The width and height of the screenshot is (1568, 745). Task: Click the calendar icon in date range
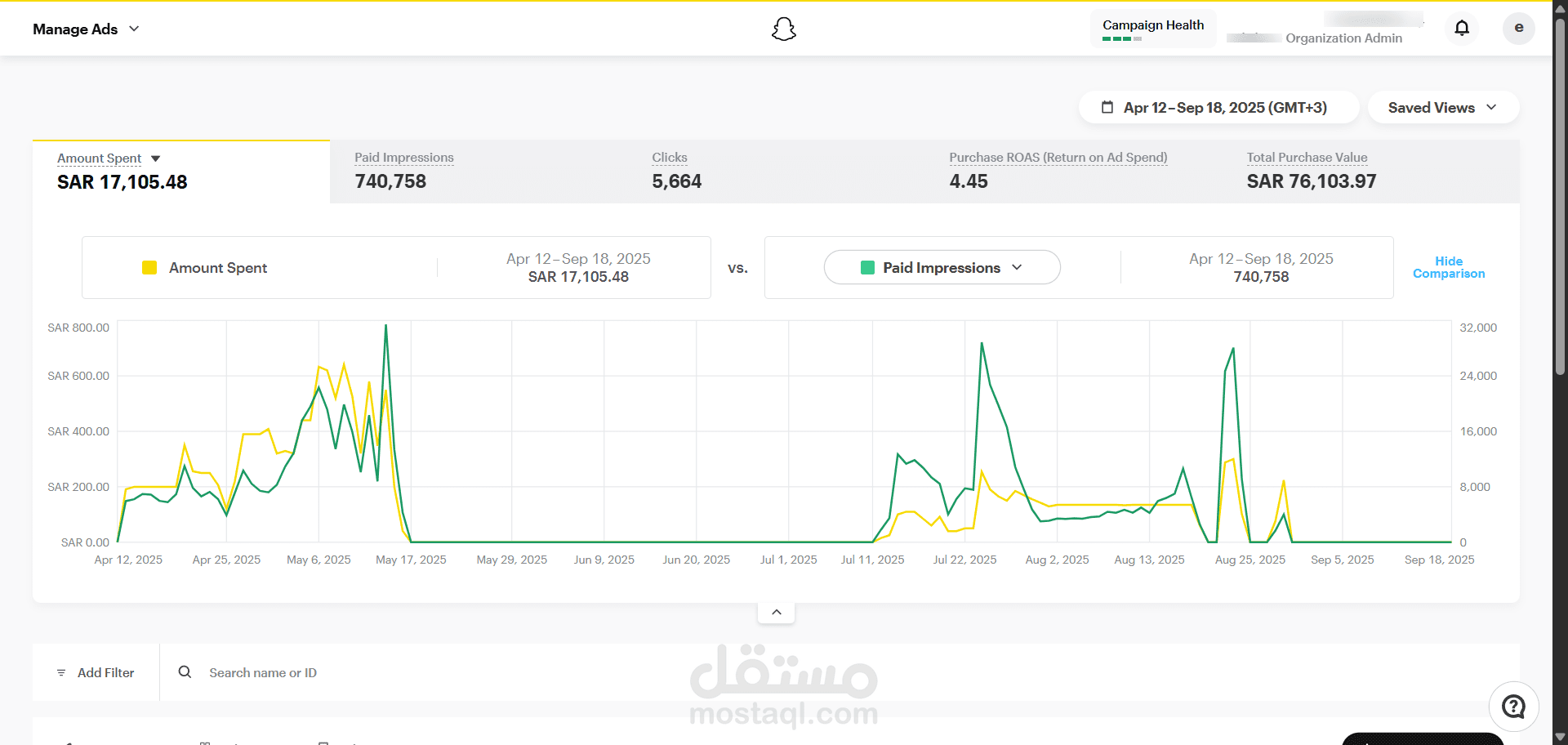1107,107
